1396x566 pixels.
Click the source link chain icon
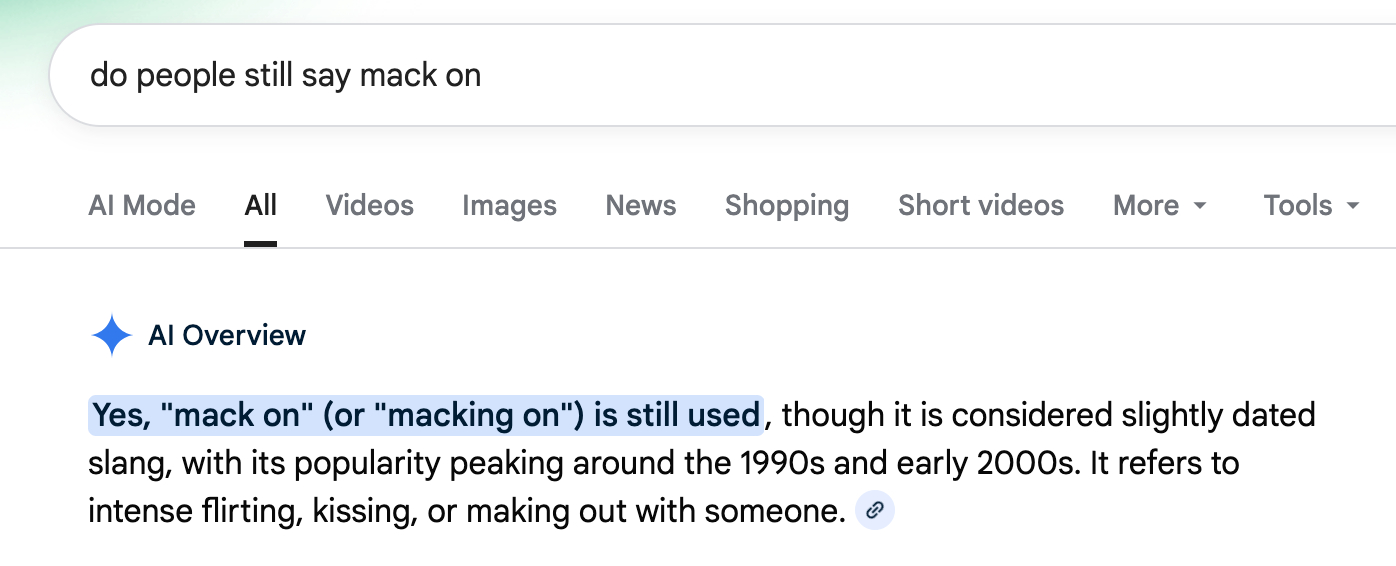tap(875, 511)
